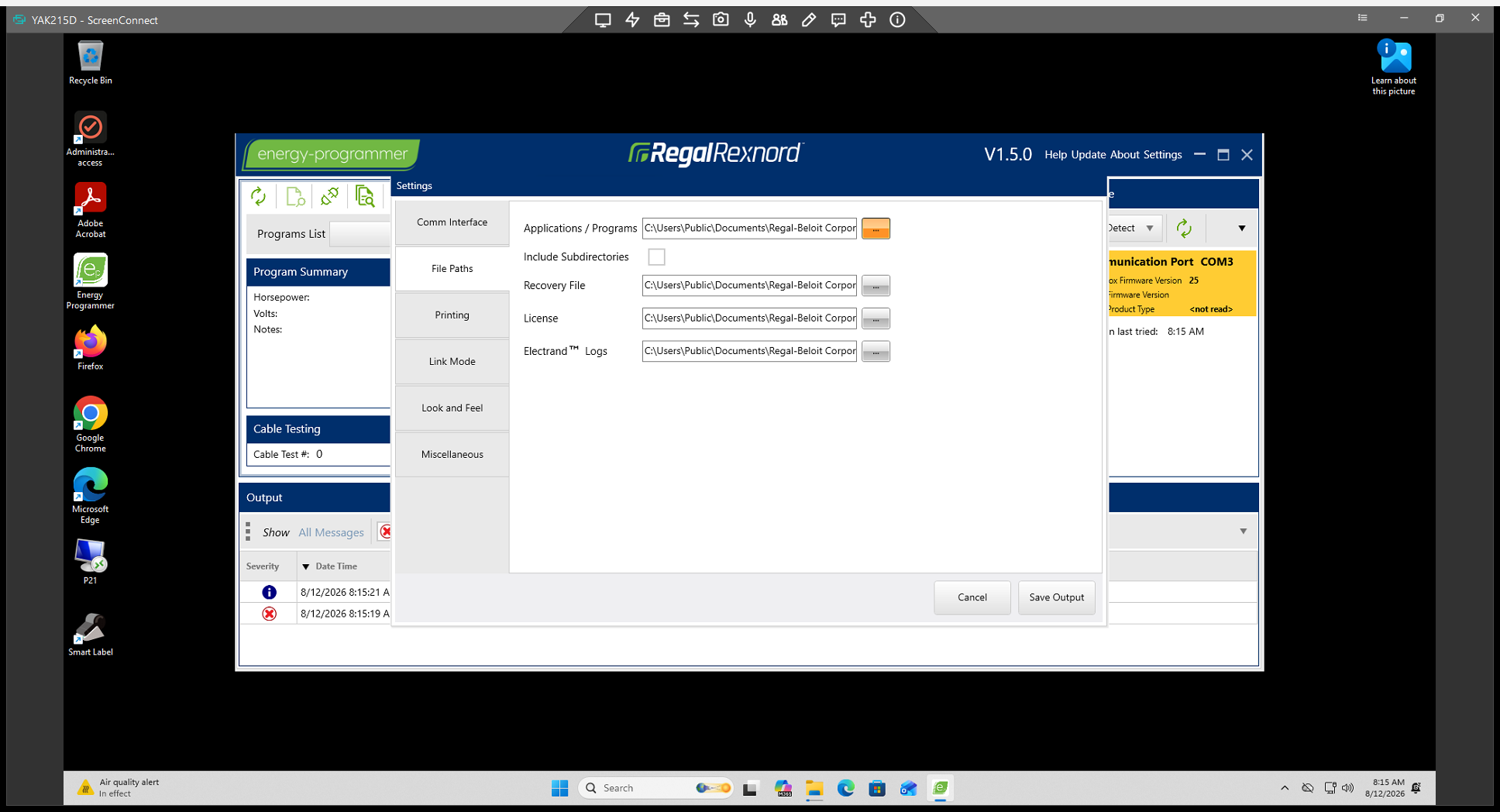Select Miscellaneous settings tab
This screenshot has height=812, width=1500.
[x=452, y=455]
